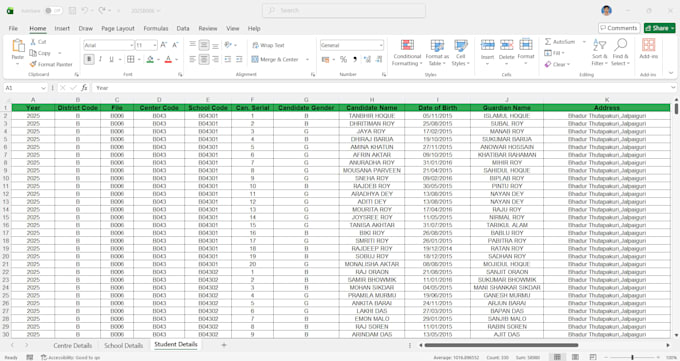Open the Add-ins icon

(648, 45)
